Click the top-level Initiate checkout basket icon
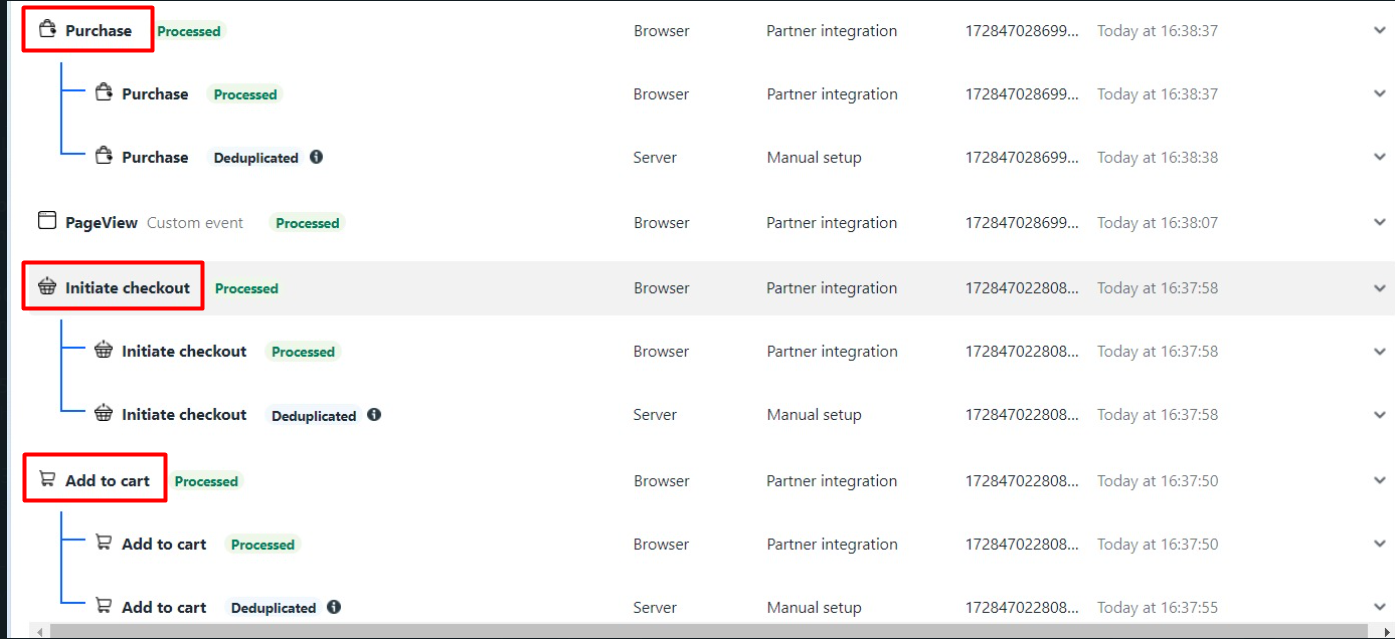1395x639 pixels. pyautogui.click(x=47, y=287)
